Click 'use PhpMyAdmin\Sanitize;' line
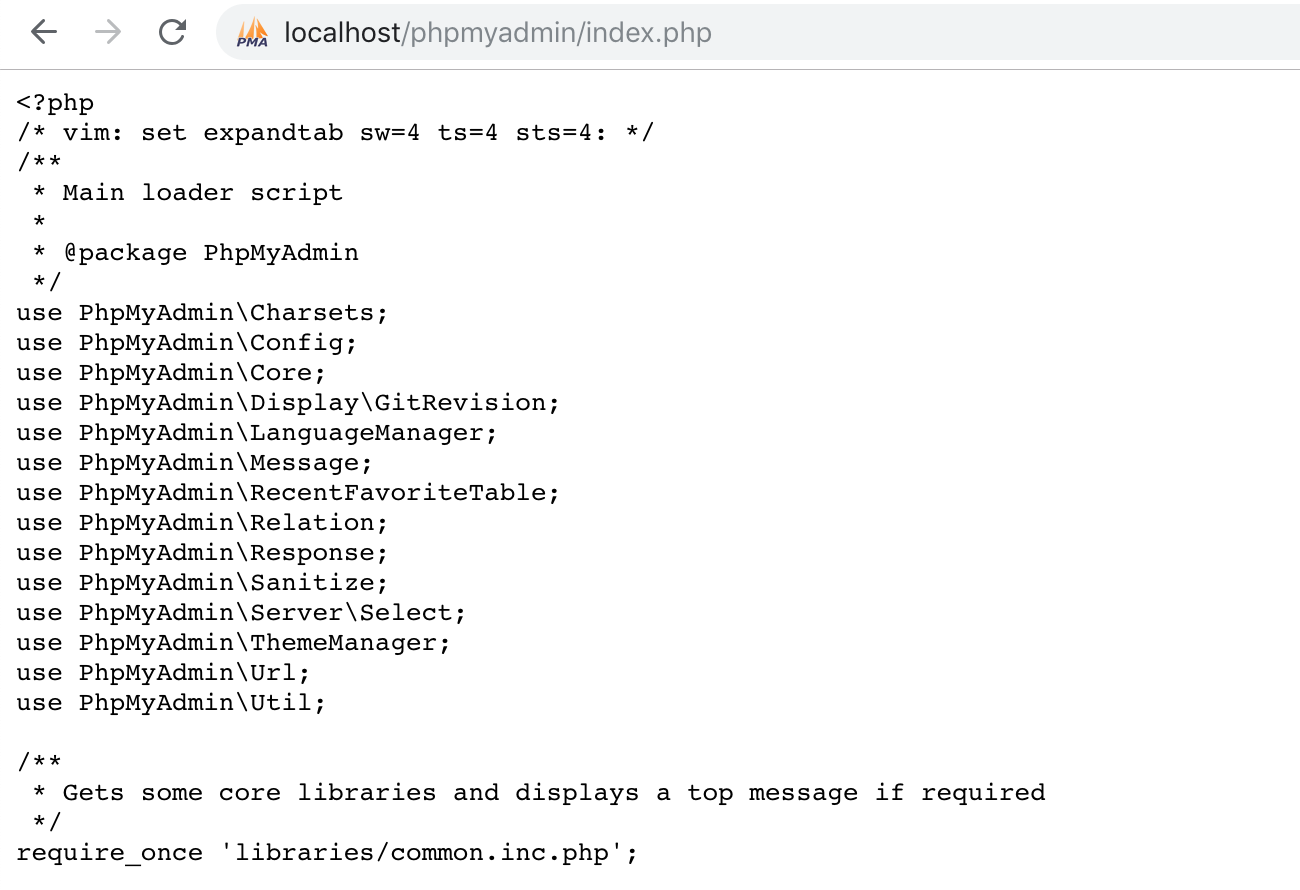The height and width of the screenshot is (890, 1300). click(202, 583)
